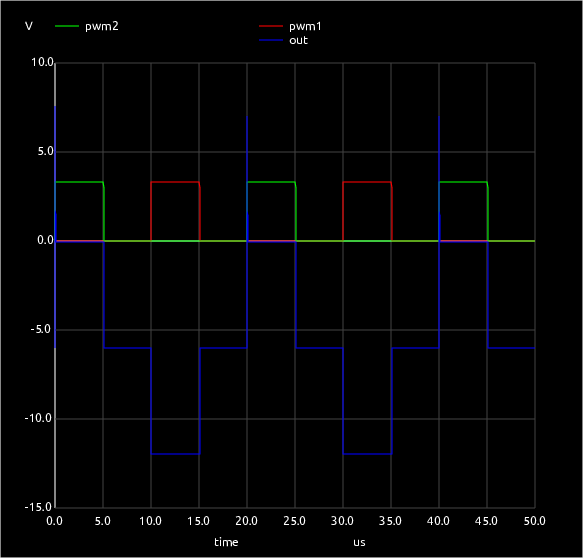Click the time axis label
This screenshot has width=583, height=558.
pyautogui.click(x=226, y=542)
